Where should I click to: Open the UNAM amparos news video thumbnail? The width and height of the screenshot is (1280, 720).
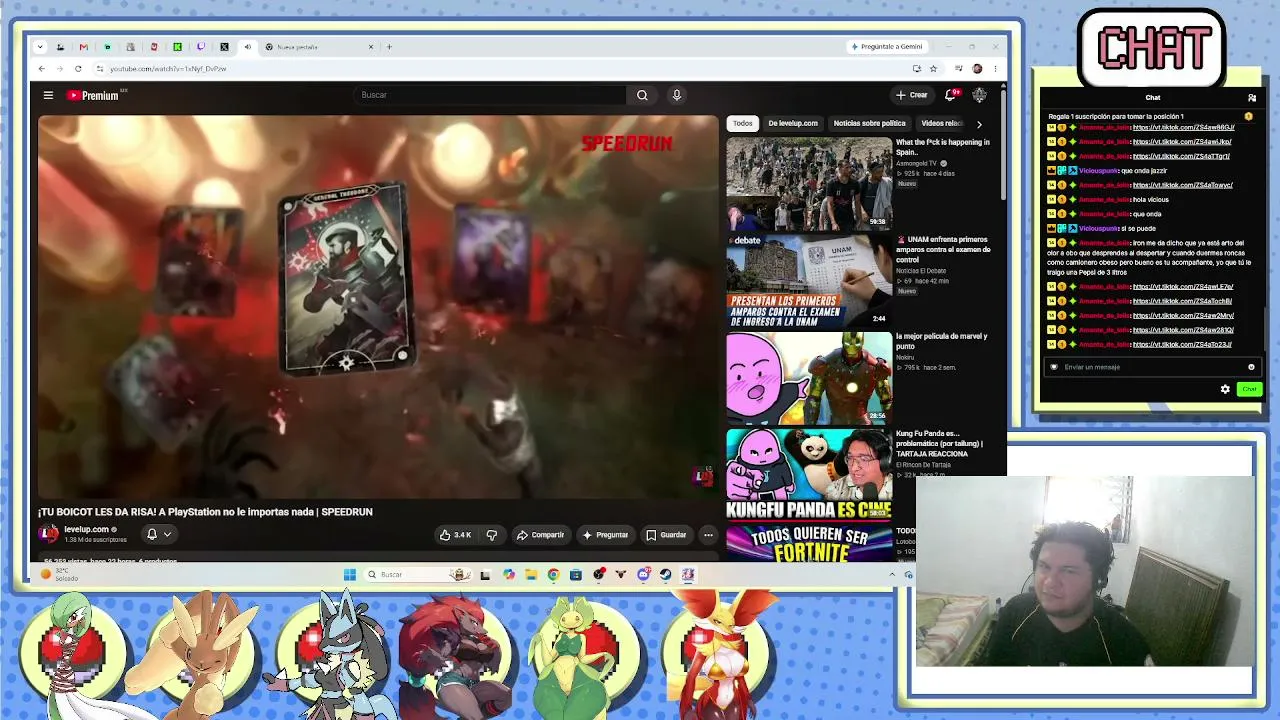(809, 281)
